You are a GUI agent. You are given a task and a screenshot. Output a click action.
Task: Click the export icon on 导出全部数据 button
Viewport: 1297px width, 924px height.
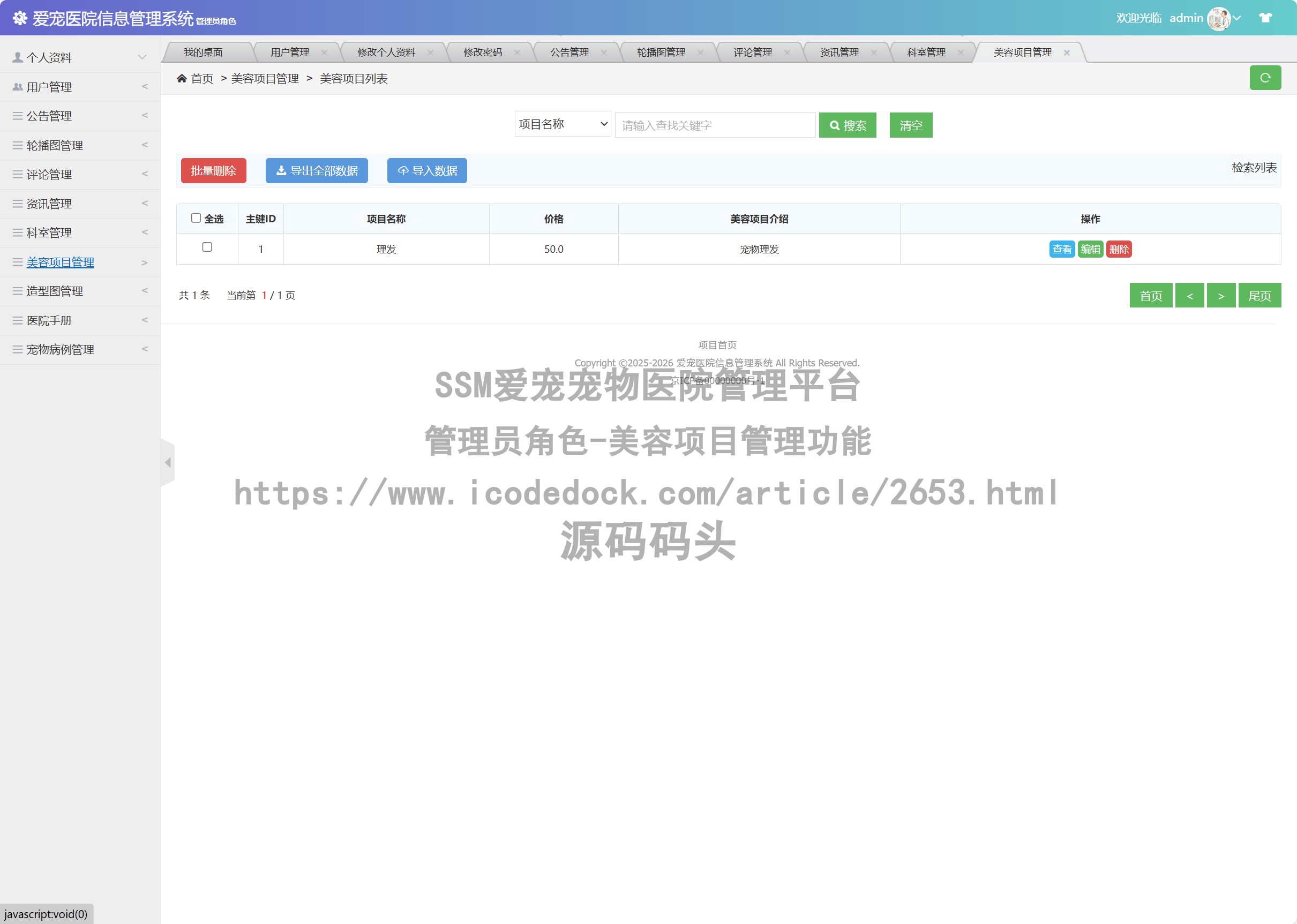point(281,170)
